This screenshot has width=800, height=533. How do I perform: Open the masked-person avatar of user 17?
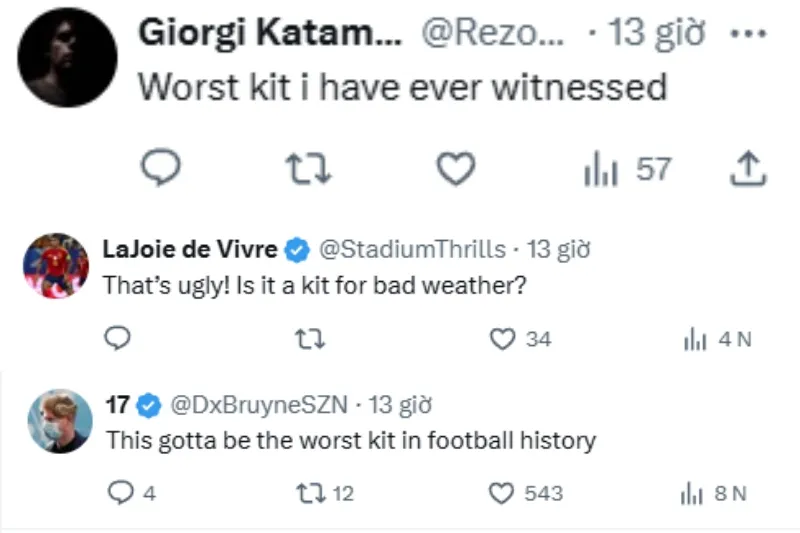click(60, 421)
